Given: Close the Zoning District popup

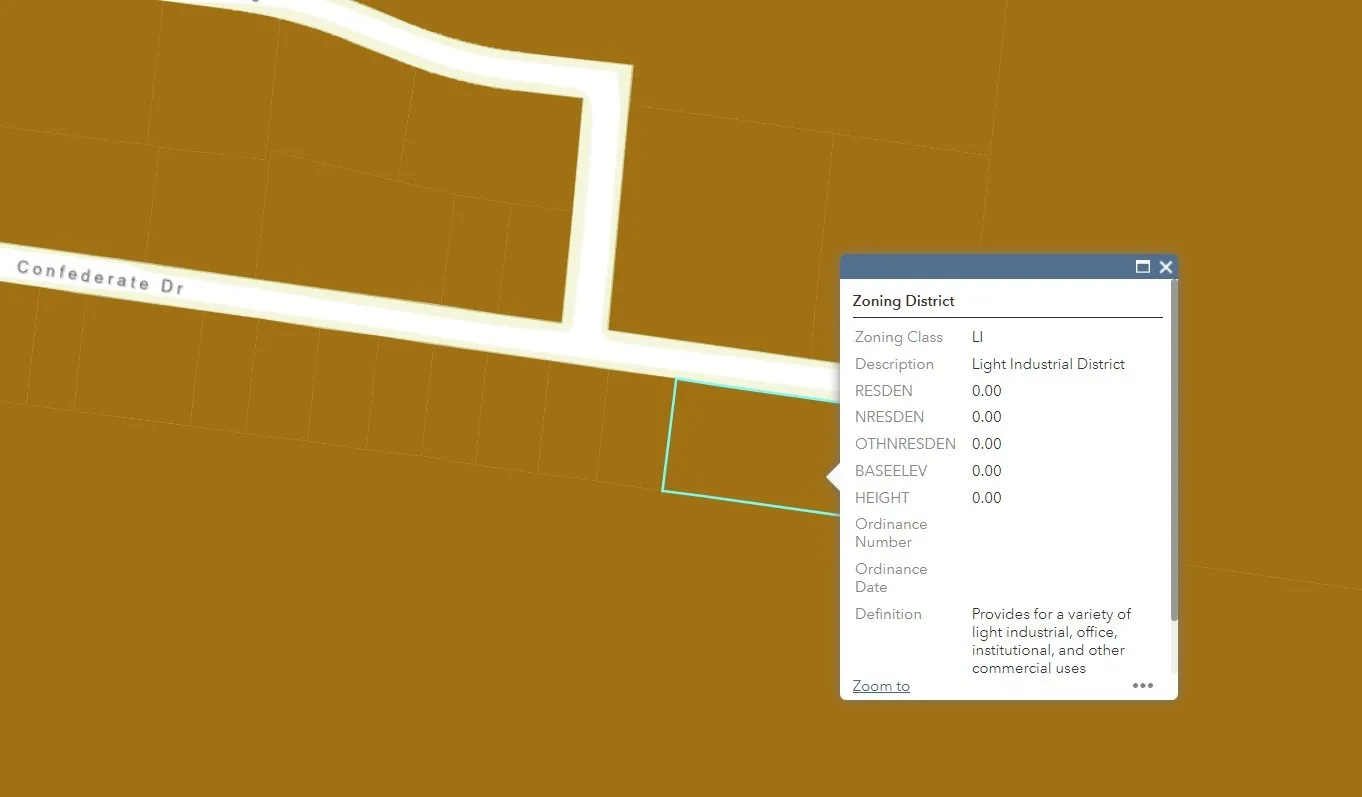Looking at the screenshot, I should point(1165,267).
